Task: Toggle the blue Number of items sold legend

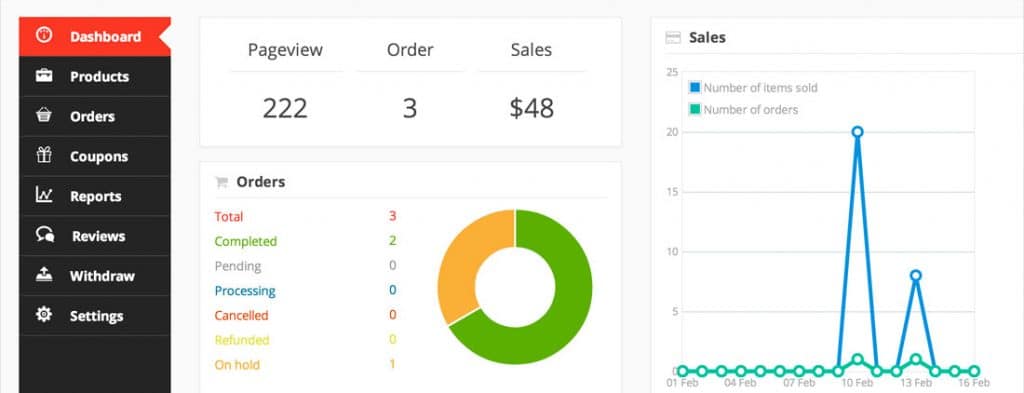Action: pyautogui.click(x=754, y=87)
